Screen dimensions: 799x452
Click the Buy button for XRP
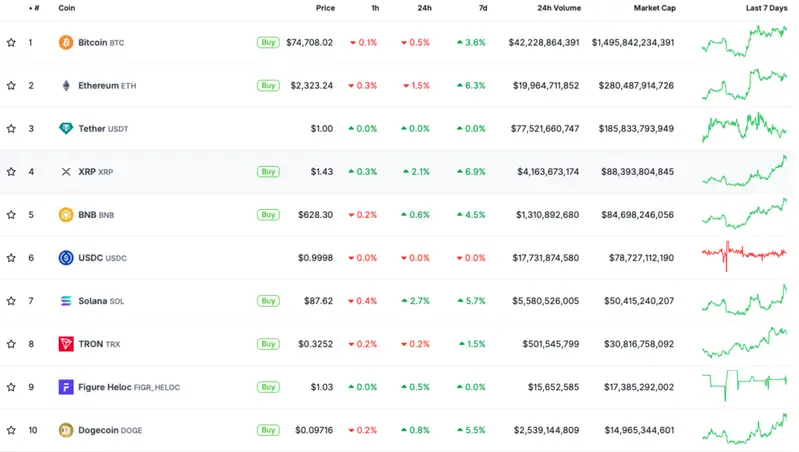coord(268,172)
